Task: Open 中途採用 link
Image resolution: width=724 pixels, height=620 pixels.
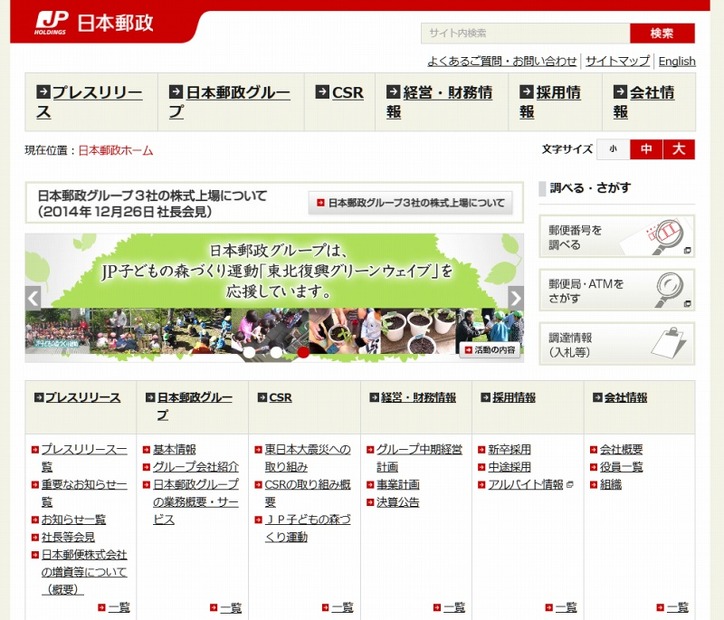Action: click(x=510, y=467)
